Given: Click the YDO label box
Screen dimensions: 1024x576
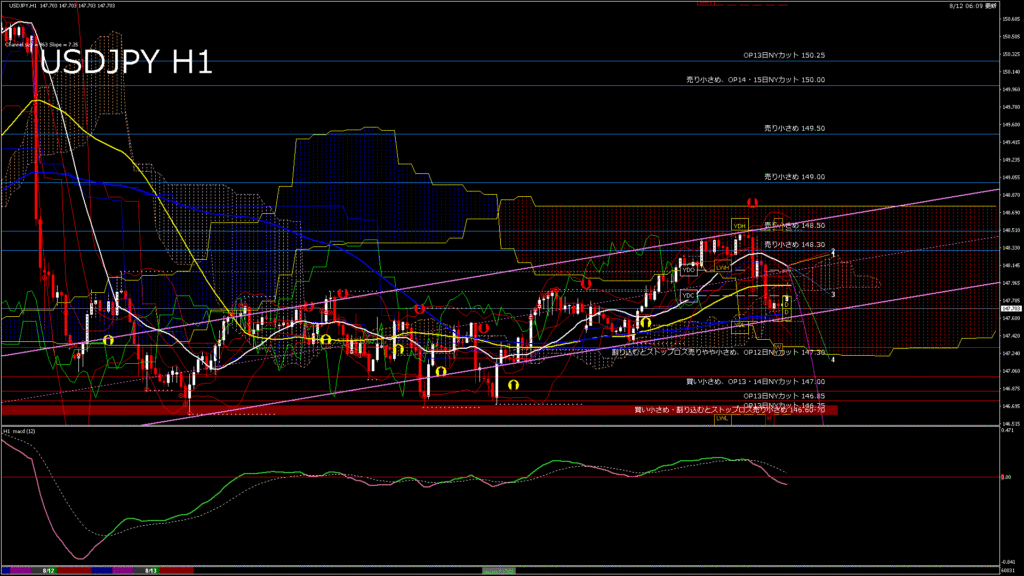Looking at the screenshot, I should (688, 270).
